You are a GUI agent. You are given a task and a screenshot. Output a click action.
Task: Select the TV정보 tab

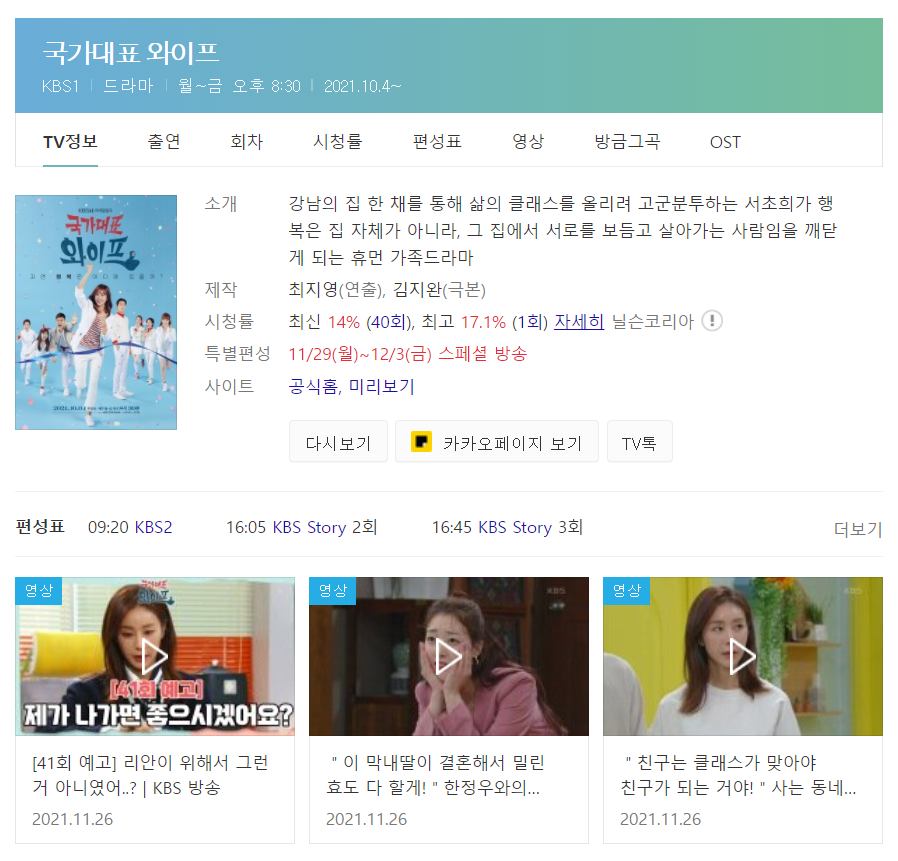coord(70,141)
